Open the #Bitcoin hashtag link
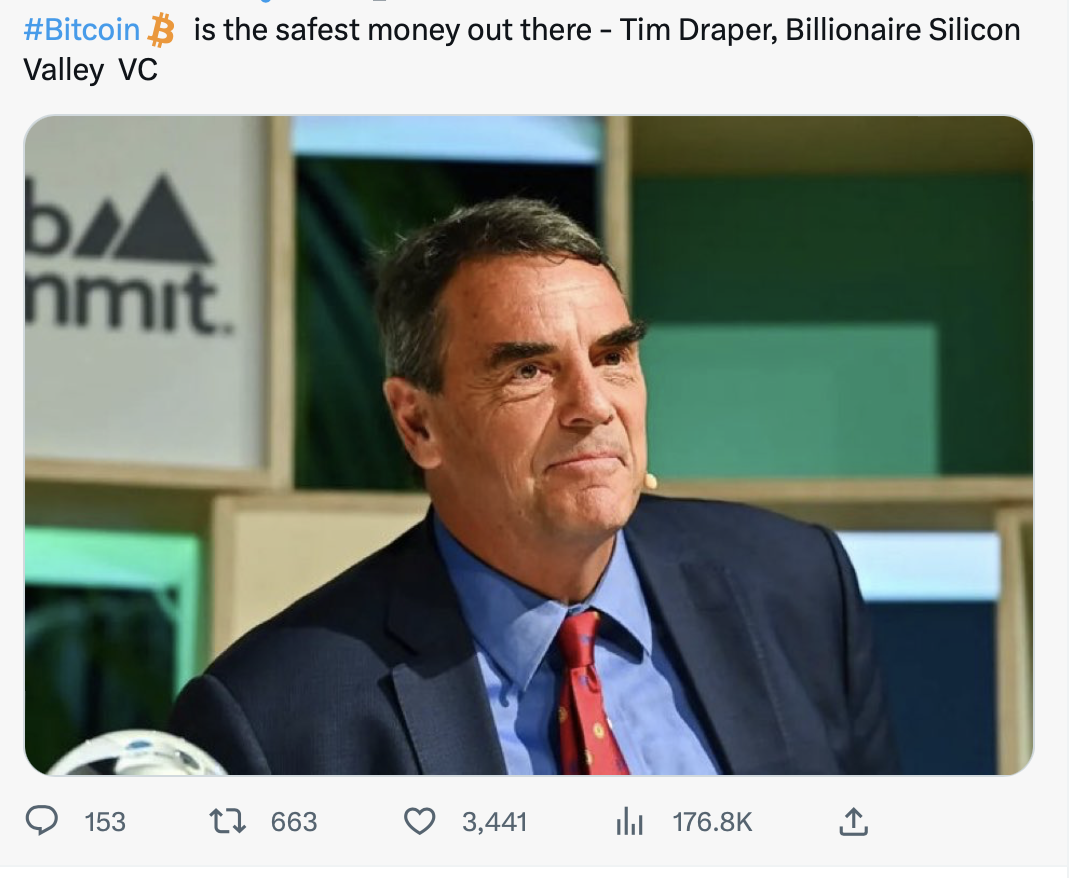This screenshot has width=1076, height=878. coord(81,31)
